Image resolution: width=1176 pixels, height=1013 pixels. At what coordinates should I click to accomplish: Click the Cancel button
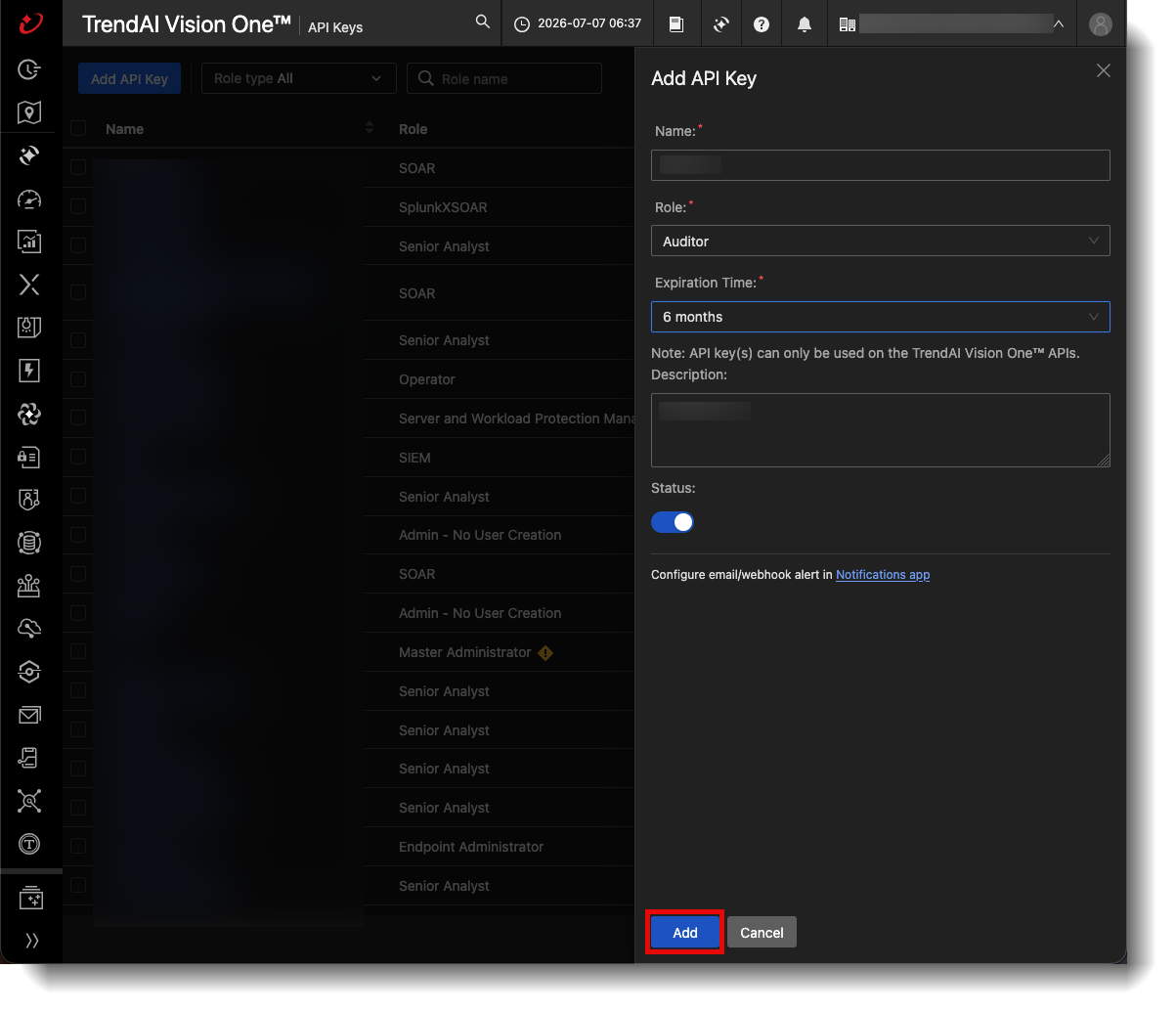(x=762, y=933)
